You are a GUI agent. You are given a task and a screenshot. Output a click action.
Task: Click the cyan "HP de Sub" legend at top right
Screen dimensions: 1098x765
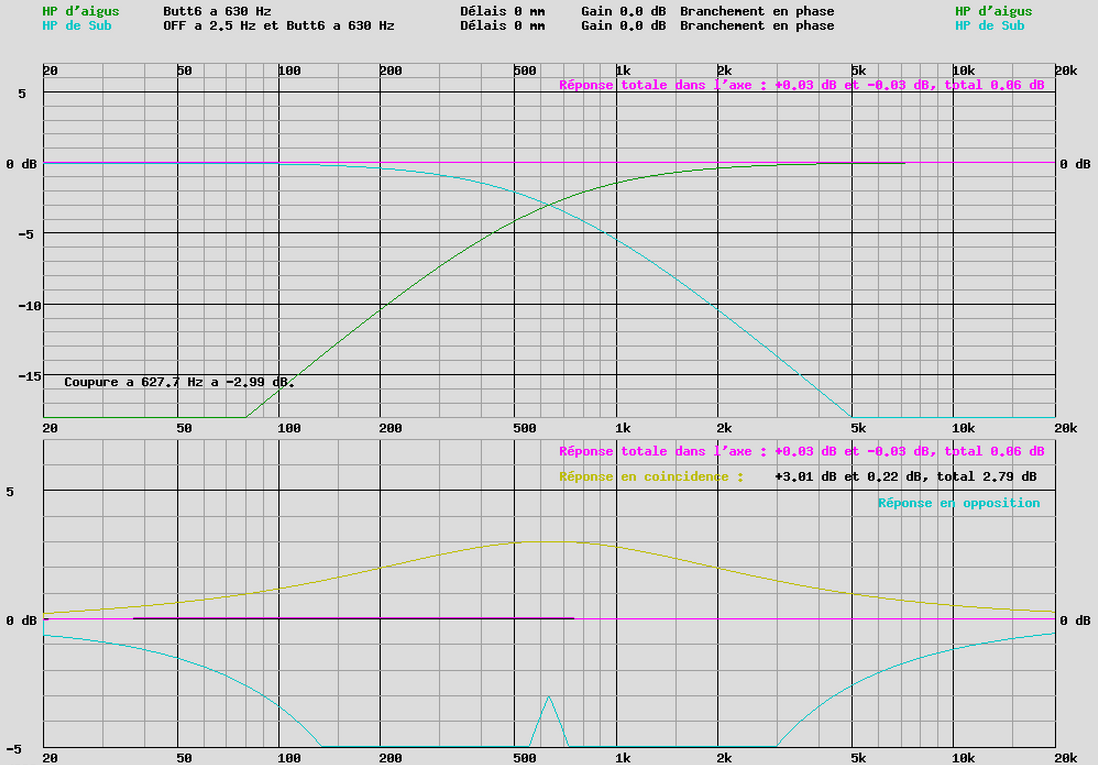[x=989, y=26]
